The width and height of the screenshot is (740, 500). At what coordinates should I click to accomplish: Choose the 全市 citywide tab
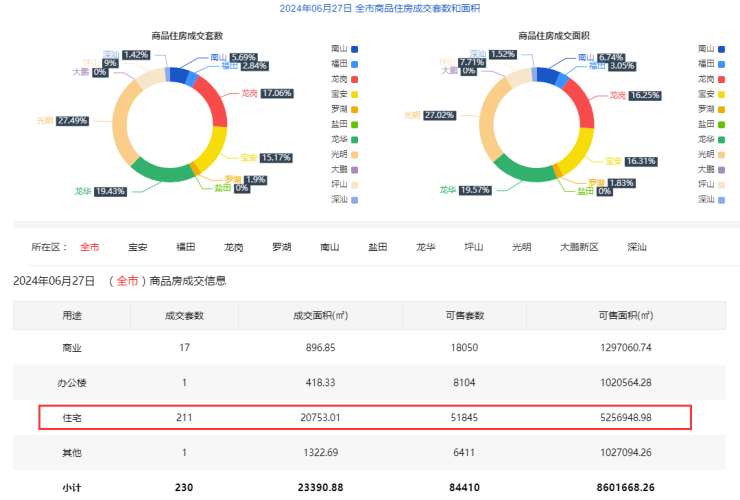[x=89, y=247]
